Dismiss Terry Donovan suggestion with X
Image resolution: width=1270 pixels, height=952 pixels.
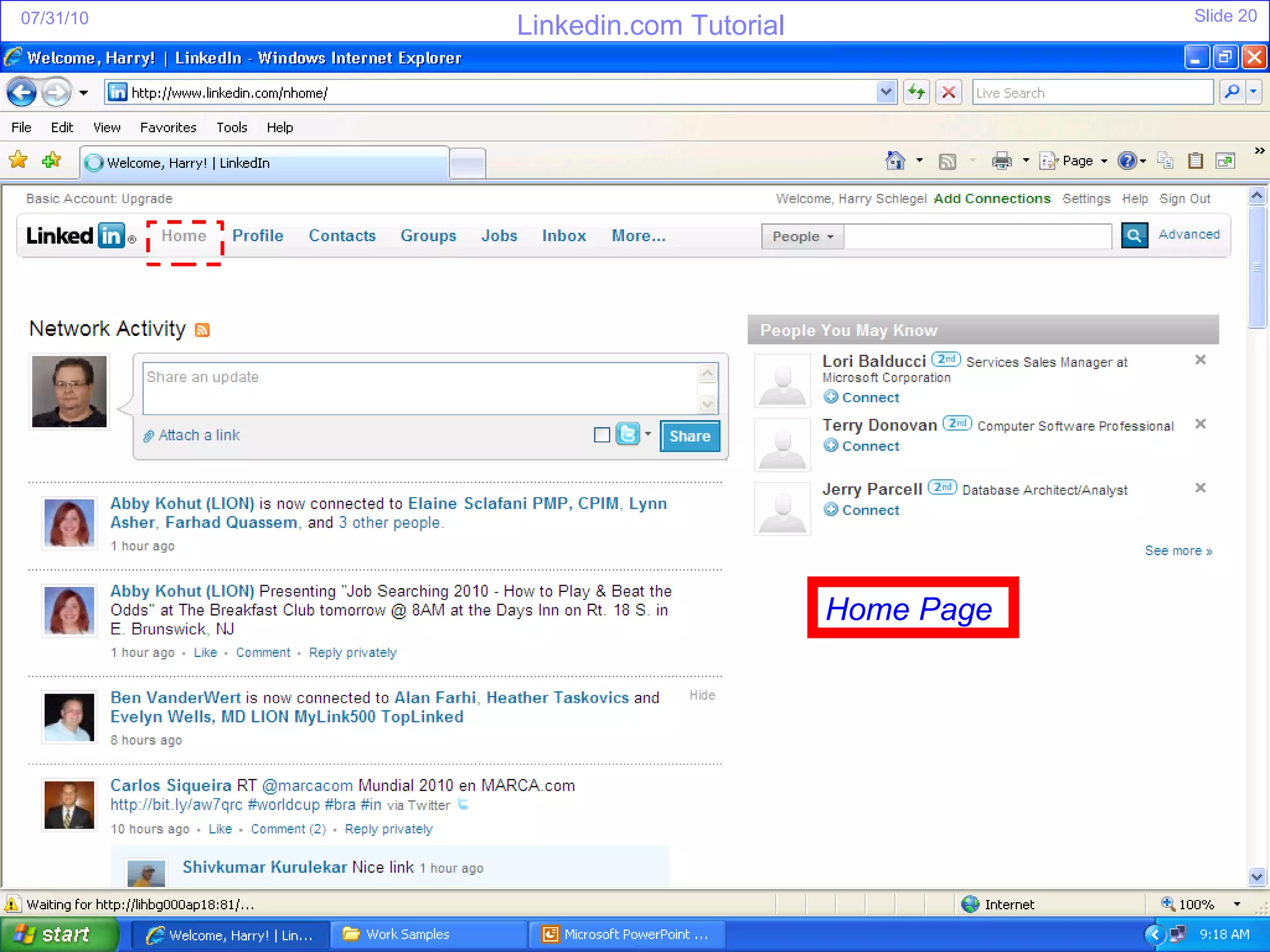click(1201, 424)
